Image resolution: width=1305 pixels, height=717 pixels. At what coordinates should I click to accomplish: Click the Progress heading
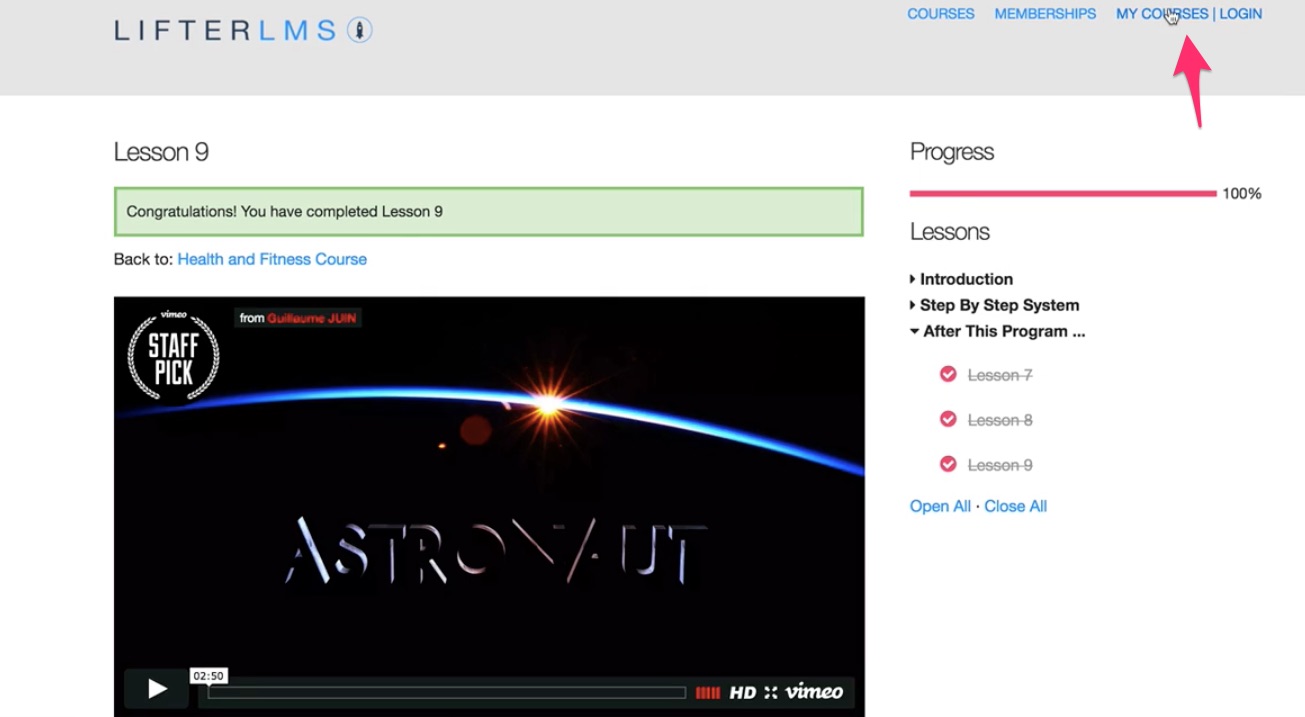(952, 152)
